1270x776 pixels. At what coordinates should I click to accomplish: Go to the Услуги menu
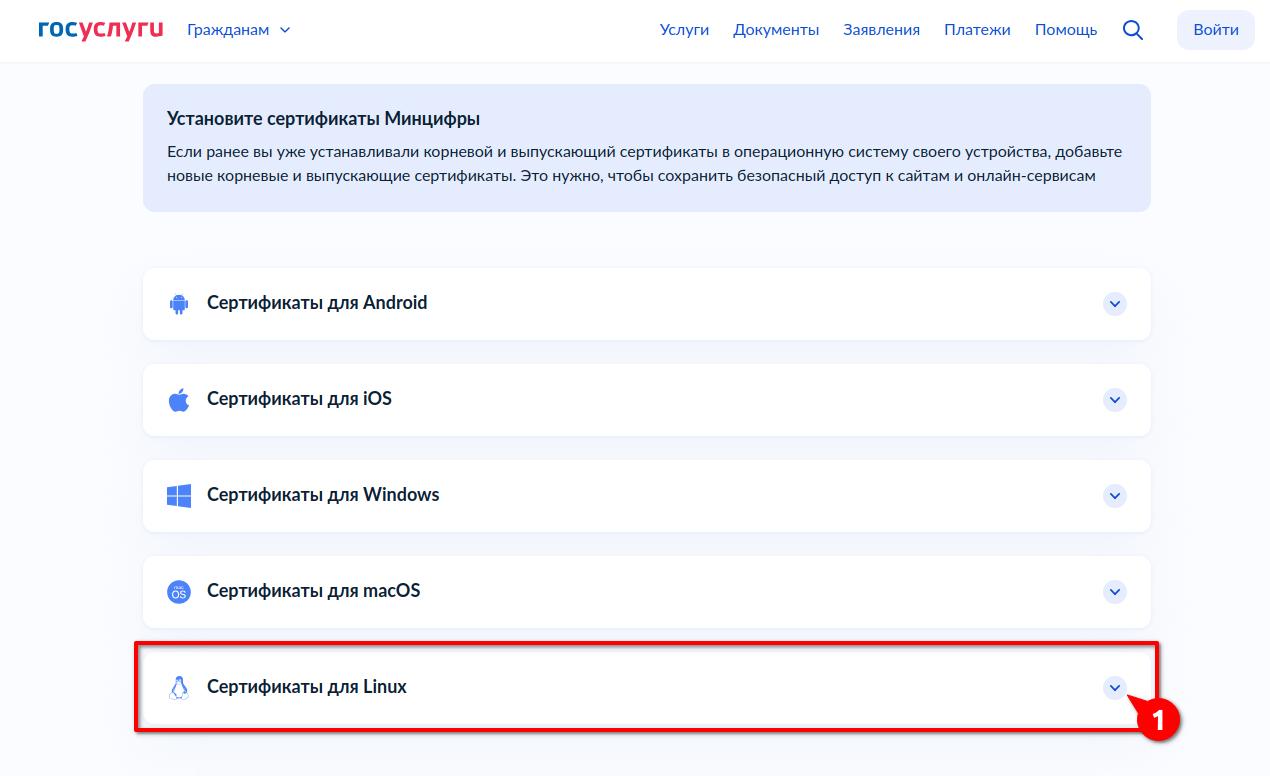pyautogui.click(x=684, y=30)
